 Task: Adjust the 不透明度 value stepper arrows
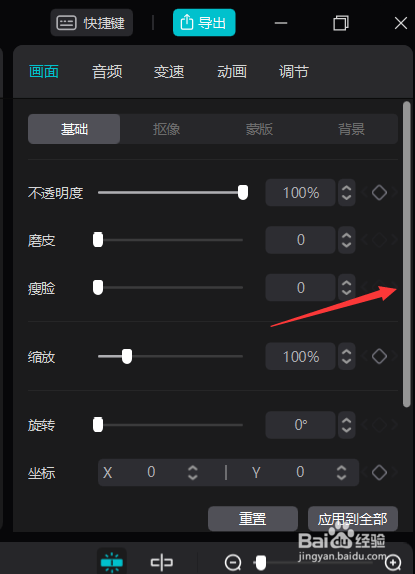(x=347, y=193)
